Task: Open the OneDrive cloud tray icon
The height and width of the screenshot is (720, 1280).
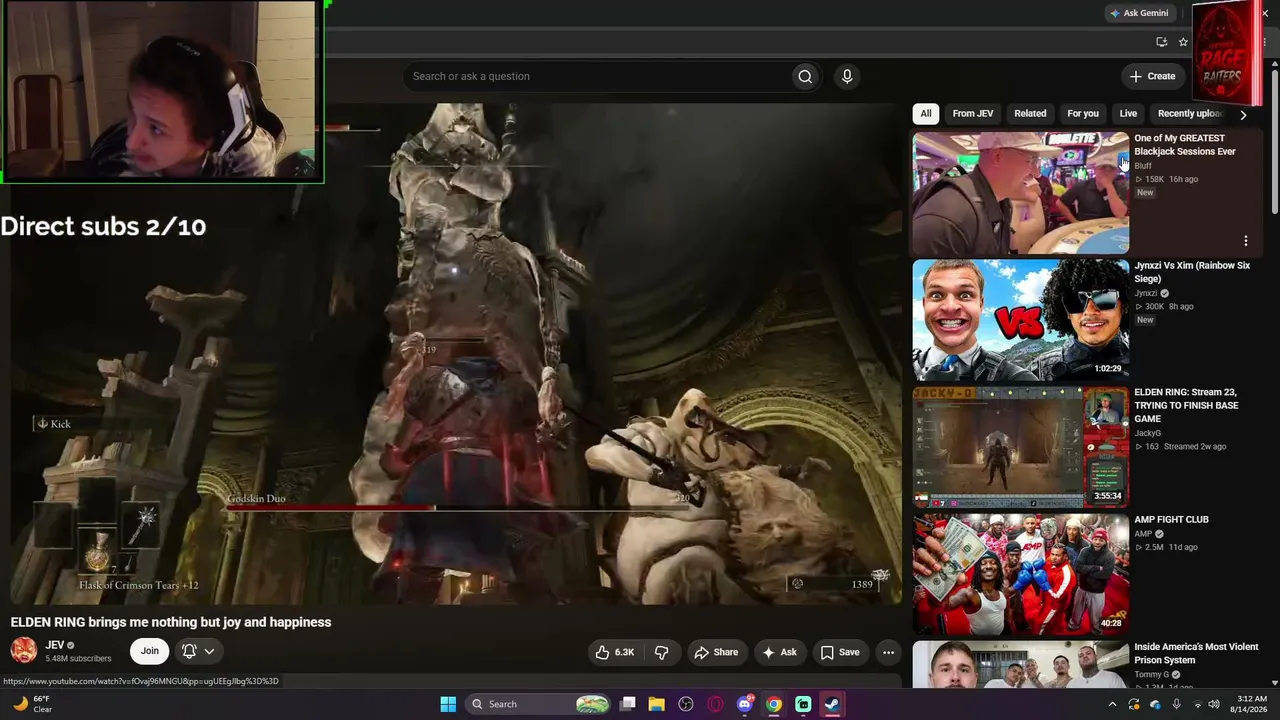Action: [x=1155, y=704]
